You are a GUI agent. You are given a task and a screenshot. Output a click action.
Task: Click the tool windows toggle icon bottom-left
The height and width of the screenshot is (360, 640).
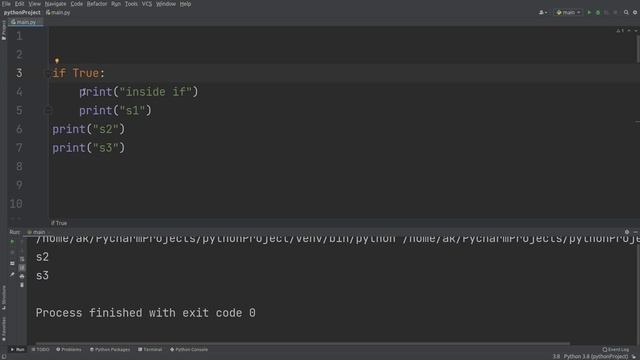point(4,357)
